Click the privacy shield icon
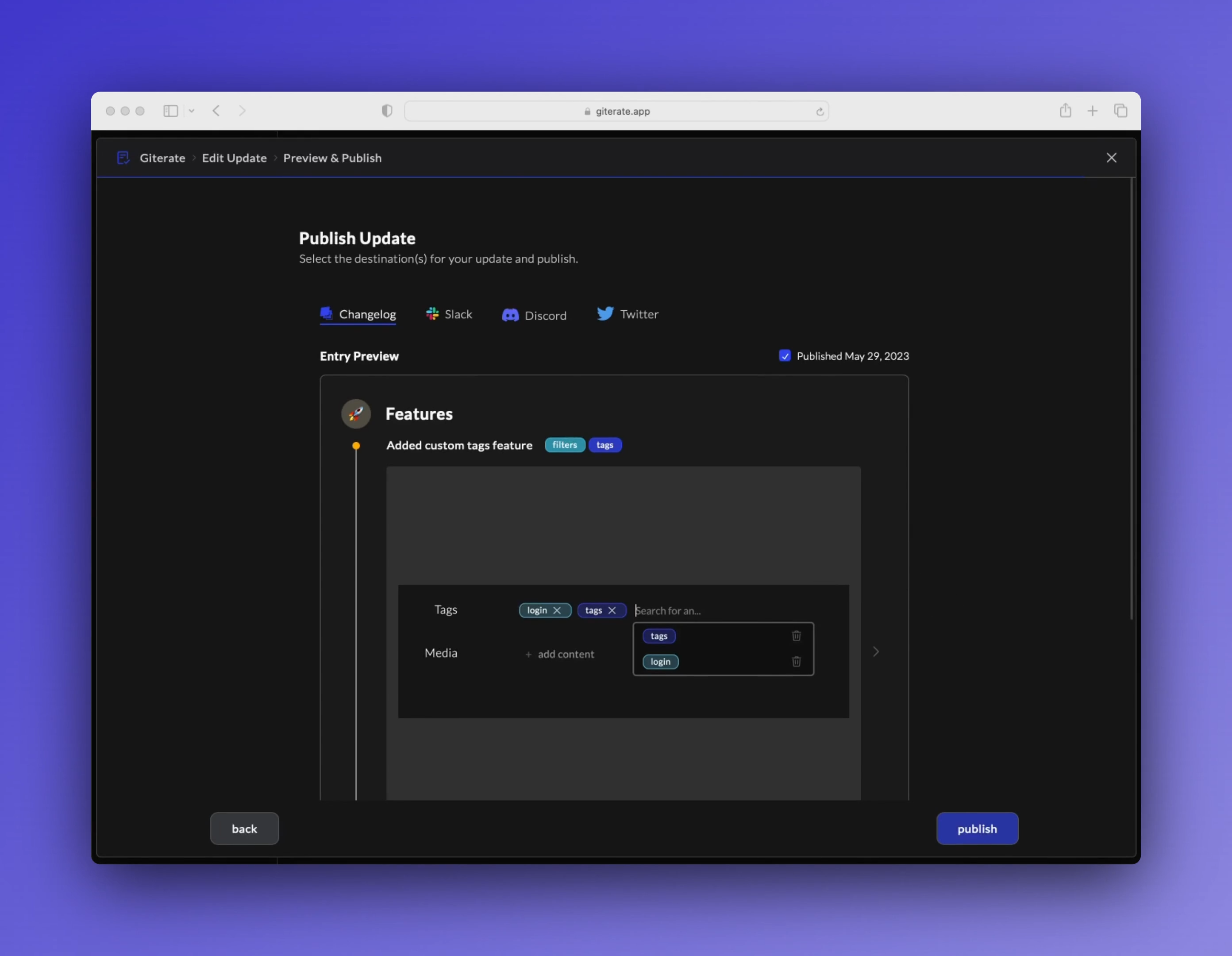The height and width of the screenshot is (956, 1232). (x=387, y=111)
